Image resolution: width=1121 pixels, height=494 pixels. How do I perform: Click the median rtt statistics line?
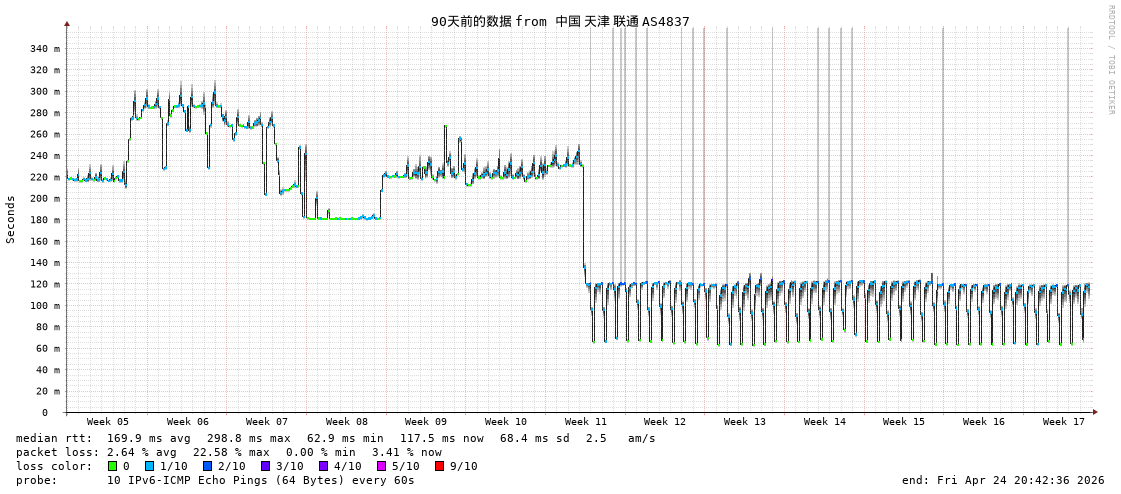(335, 438)
